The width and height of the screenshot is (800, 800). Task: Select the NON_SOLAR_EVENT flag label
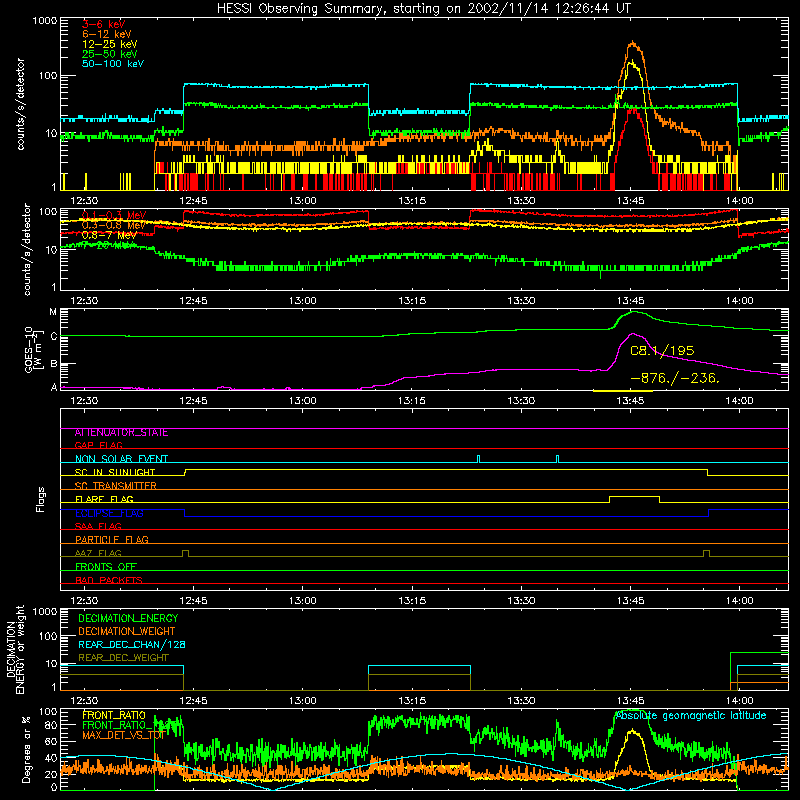[121, 459]
